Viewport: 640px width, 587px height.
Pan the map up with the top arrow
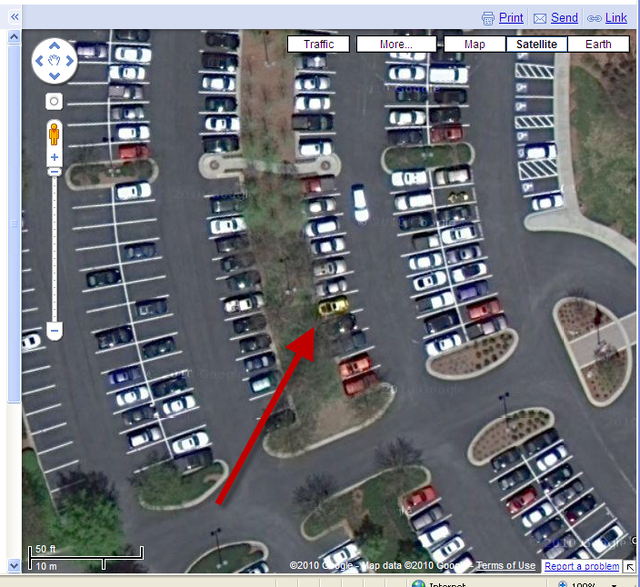click(54, 46)
